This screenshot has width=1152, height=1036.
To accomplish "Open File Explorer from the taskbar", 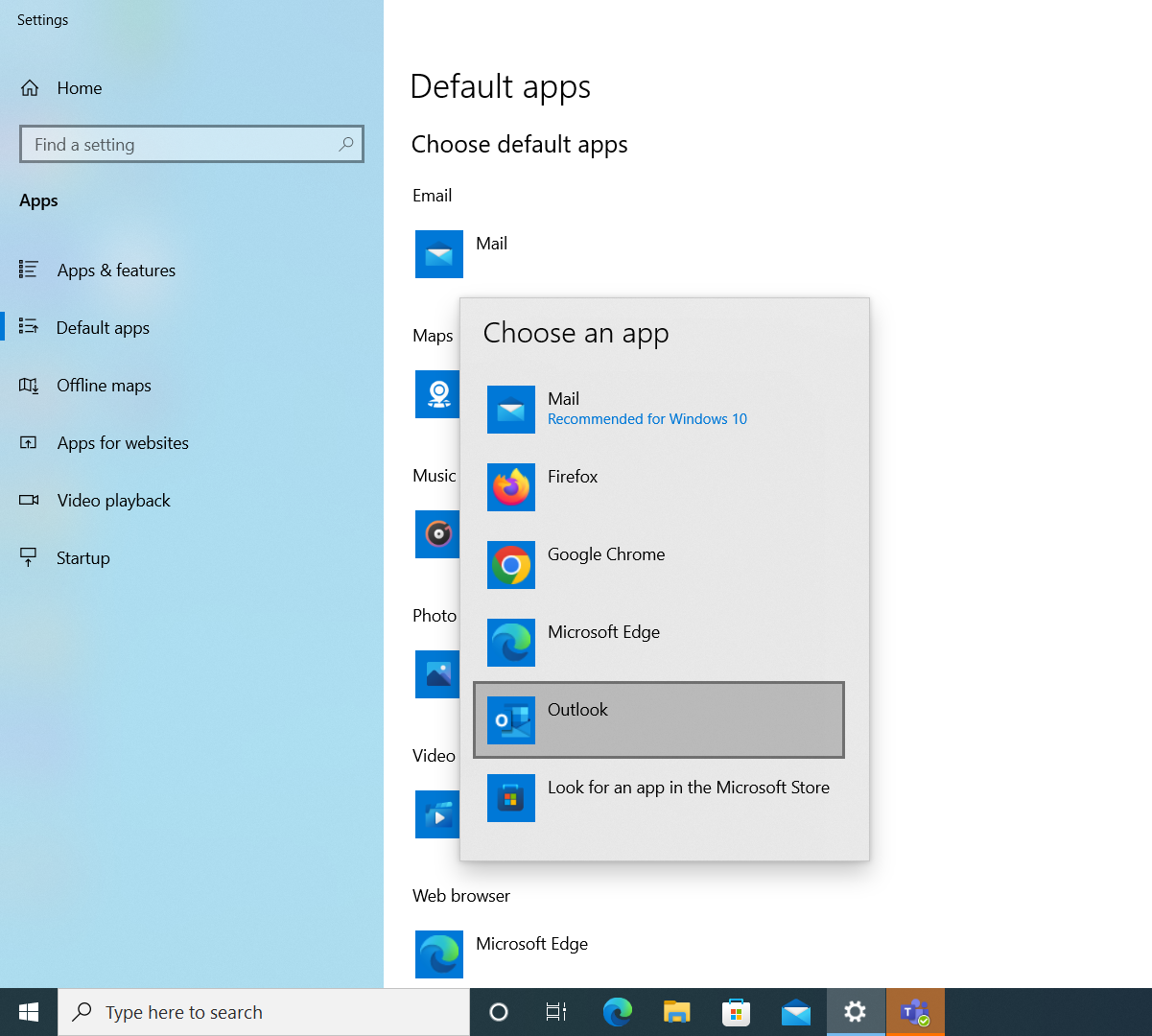I will pos(677,1012).
